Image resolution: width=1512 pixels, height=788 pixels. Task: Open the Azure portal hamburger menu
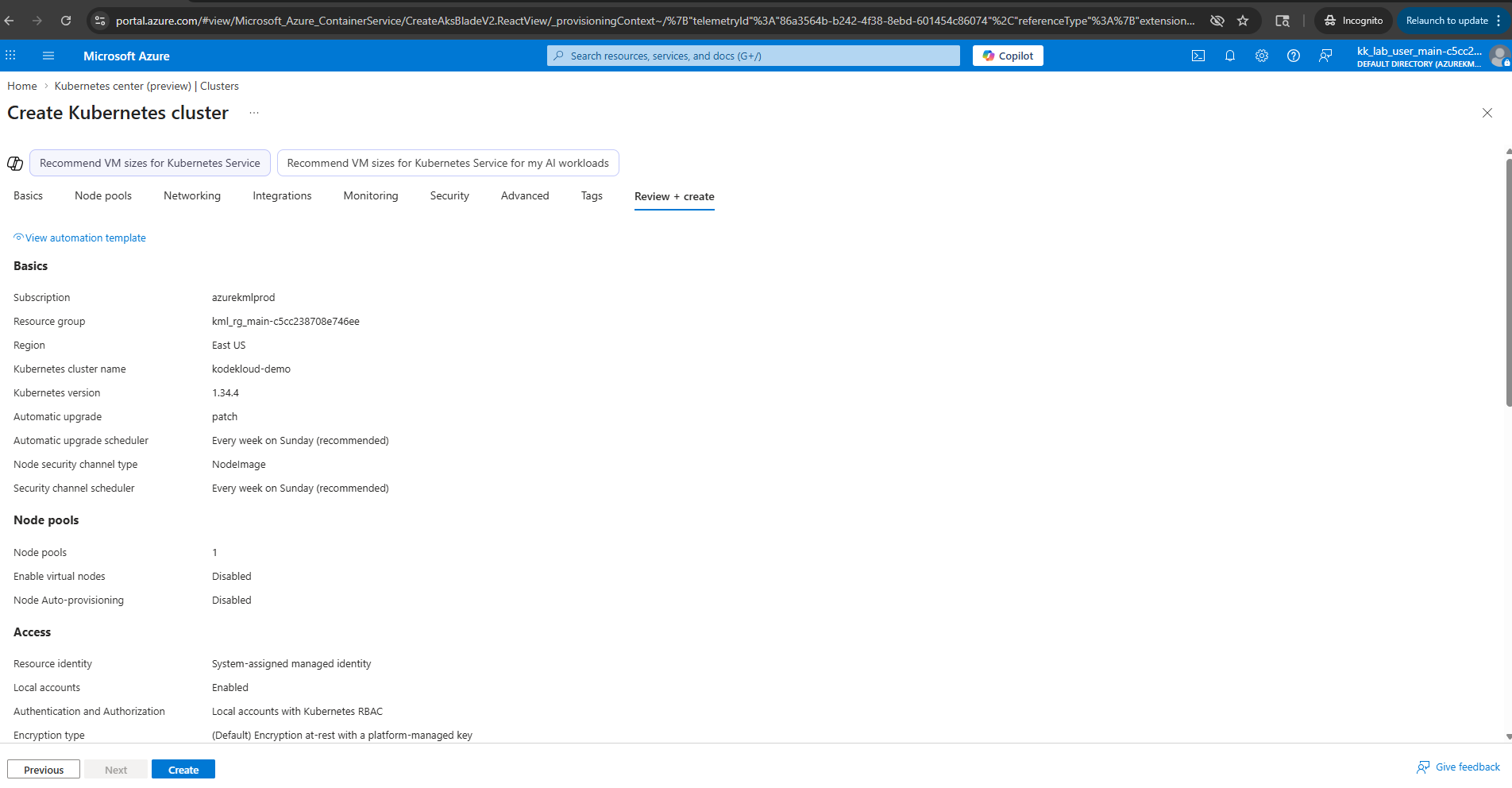click(x=48, y=56)
